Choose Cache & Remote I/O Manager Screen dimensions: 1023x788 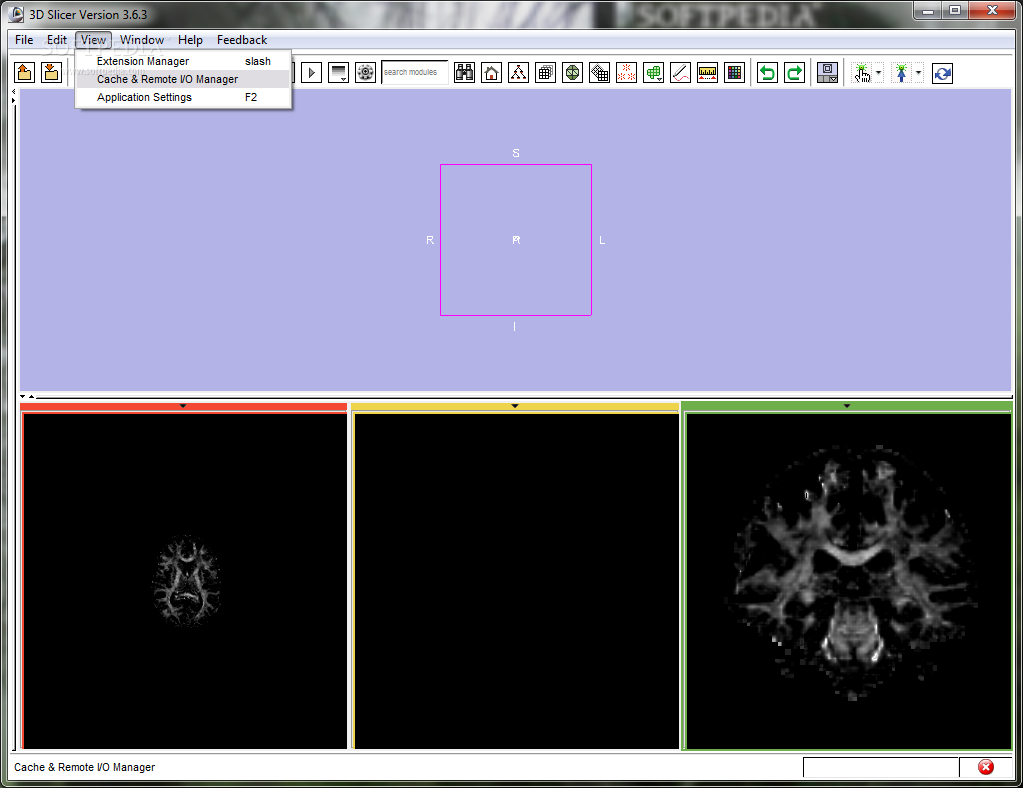(183, 79)
